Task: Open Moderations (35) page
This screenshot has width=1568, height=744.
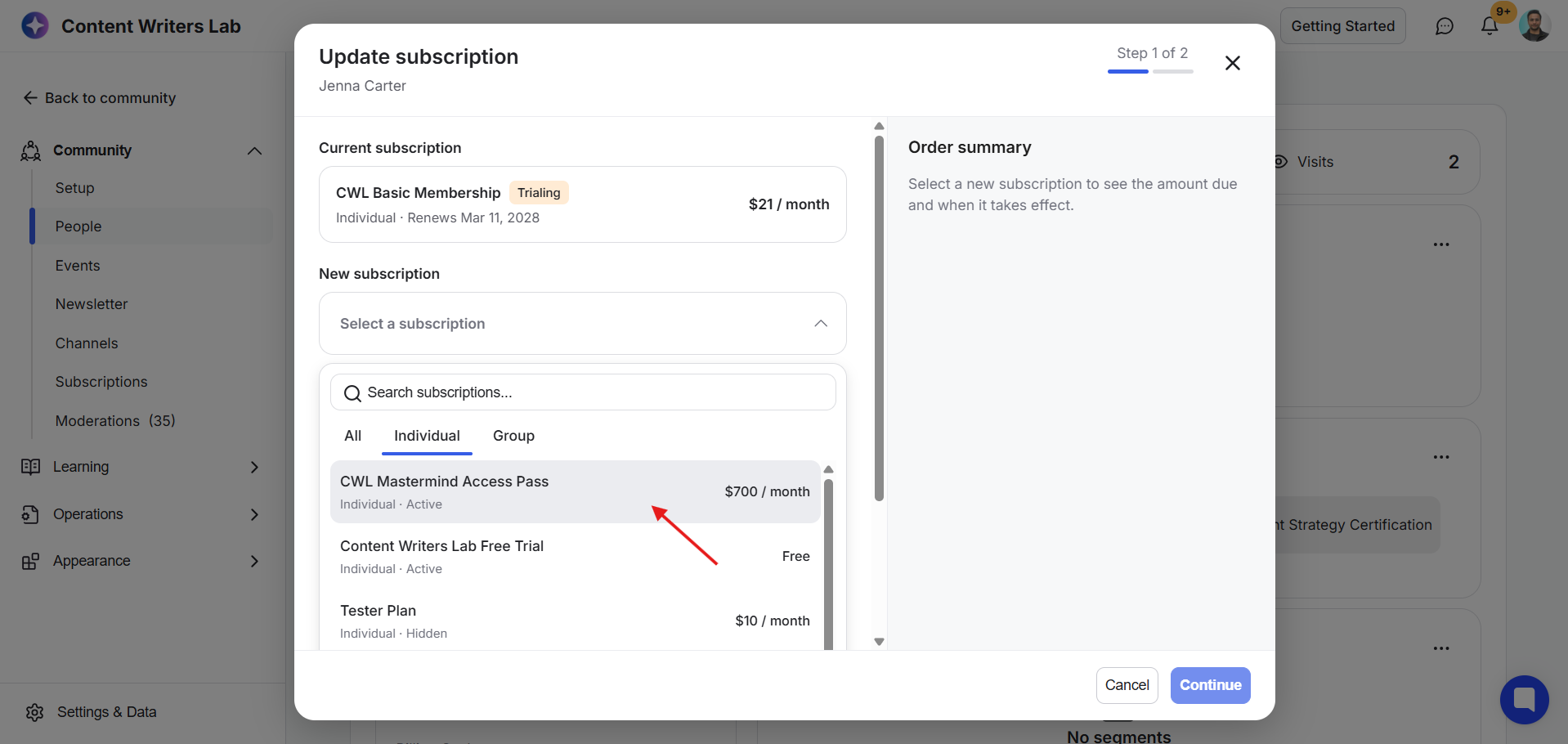Action: (x=115, y=421)
